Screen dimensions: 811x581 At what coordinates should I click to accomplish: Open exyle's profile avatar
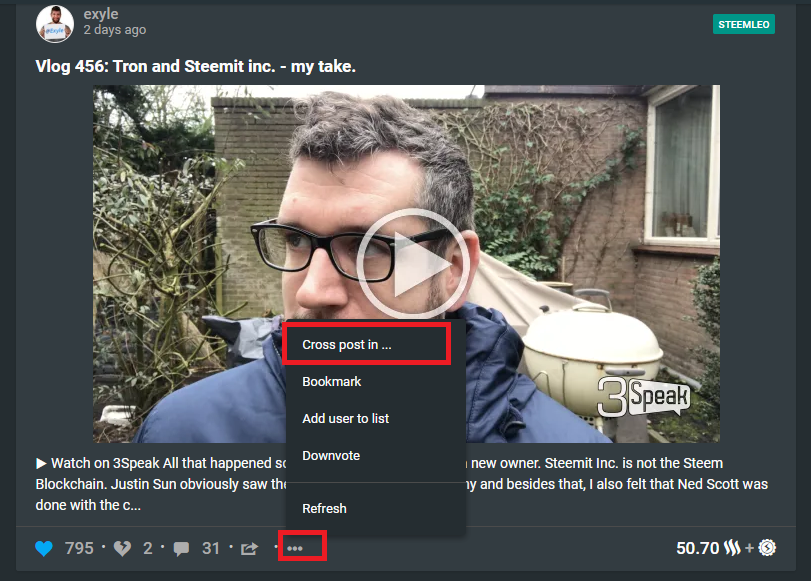tap(55, 24)
